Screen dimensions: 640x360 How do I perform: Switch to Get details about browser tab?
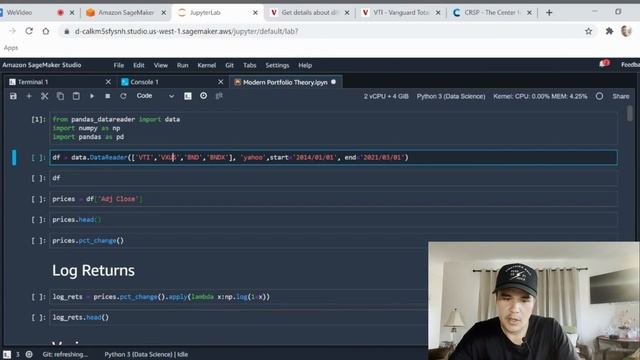point(309,13)
